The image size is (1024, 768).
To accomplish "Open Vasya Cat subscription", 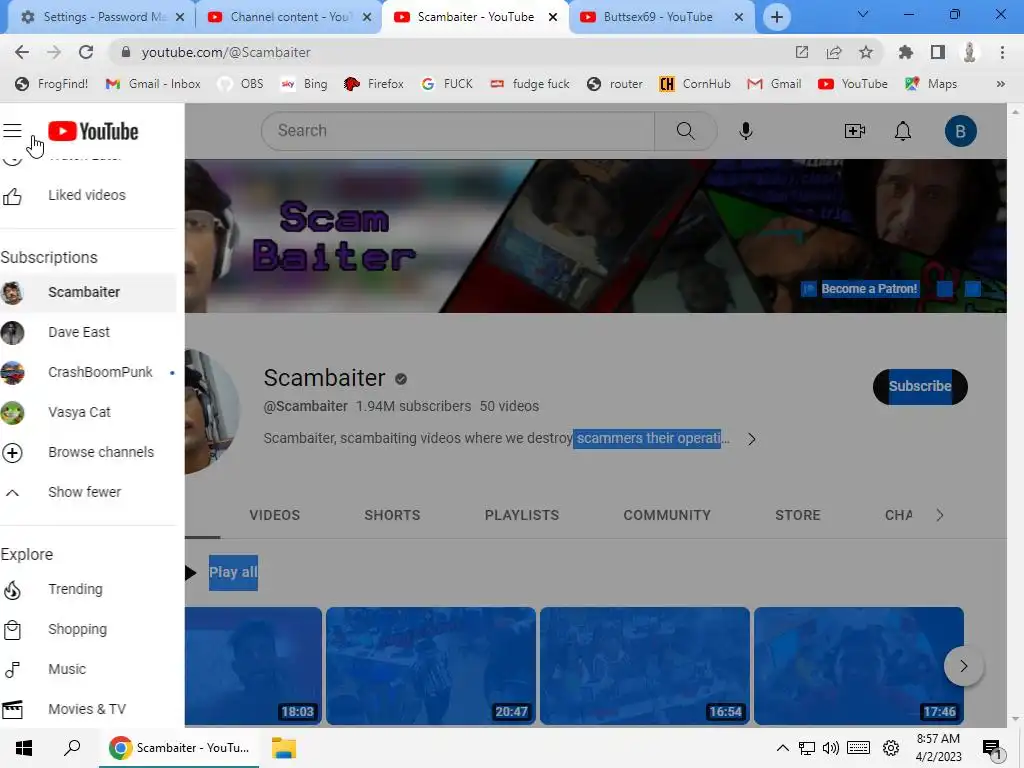I will pyautogui.click(x=88, y=412).
